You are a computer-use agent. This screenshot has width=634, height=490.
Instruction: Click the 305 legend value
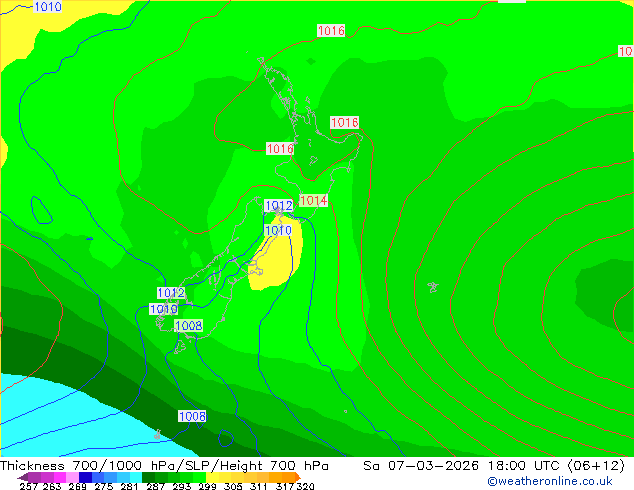233,486
